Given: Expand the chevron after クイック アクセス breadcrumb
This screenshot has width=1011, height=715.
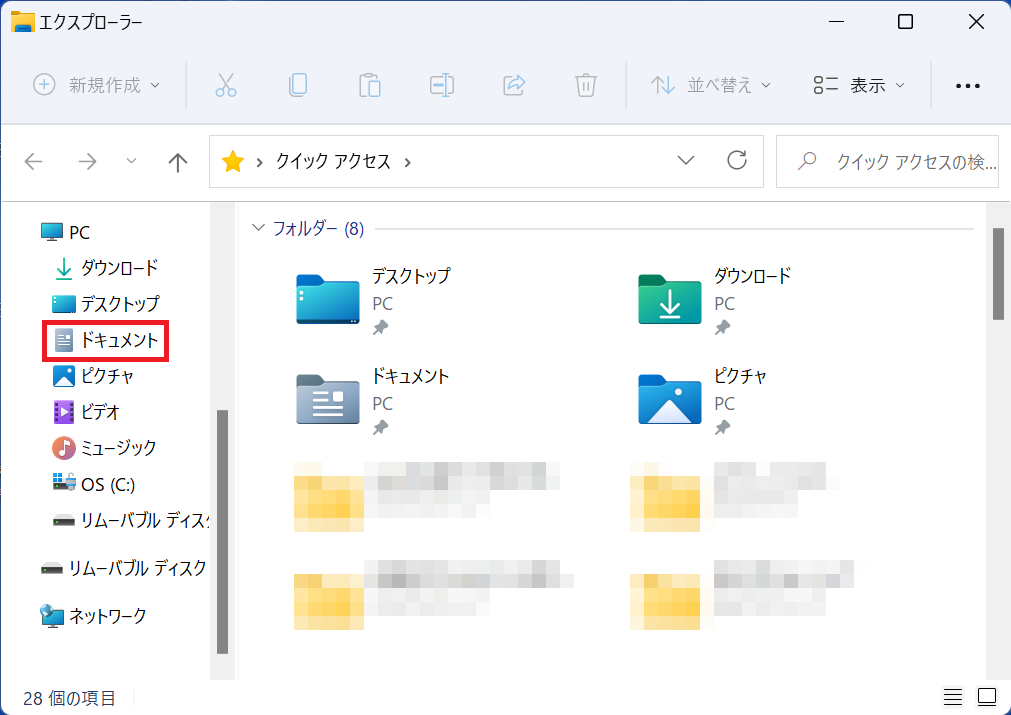Looking at the screenshot, I should pos(407,162).
